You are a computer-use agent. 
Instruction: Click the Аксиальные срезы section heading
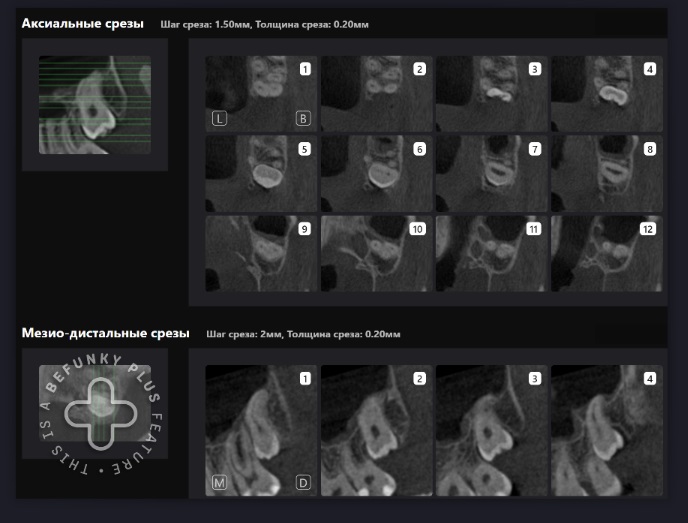point(82,23)
